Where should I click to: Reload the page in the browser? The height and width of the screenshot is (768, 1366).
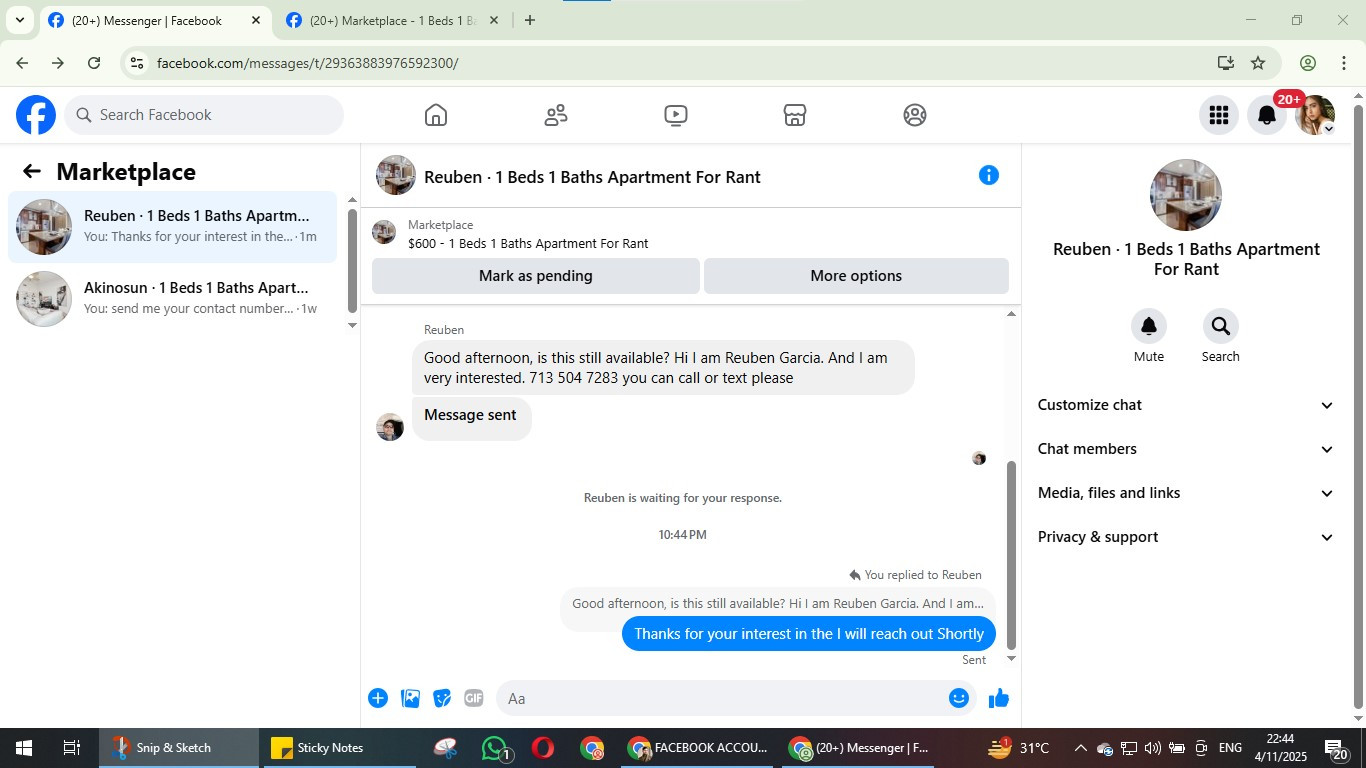click(94, 63)
